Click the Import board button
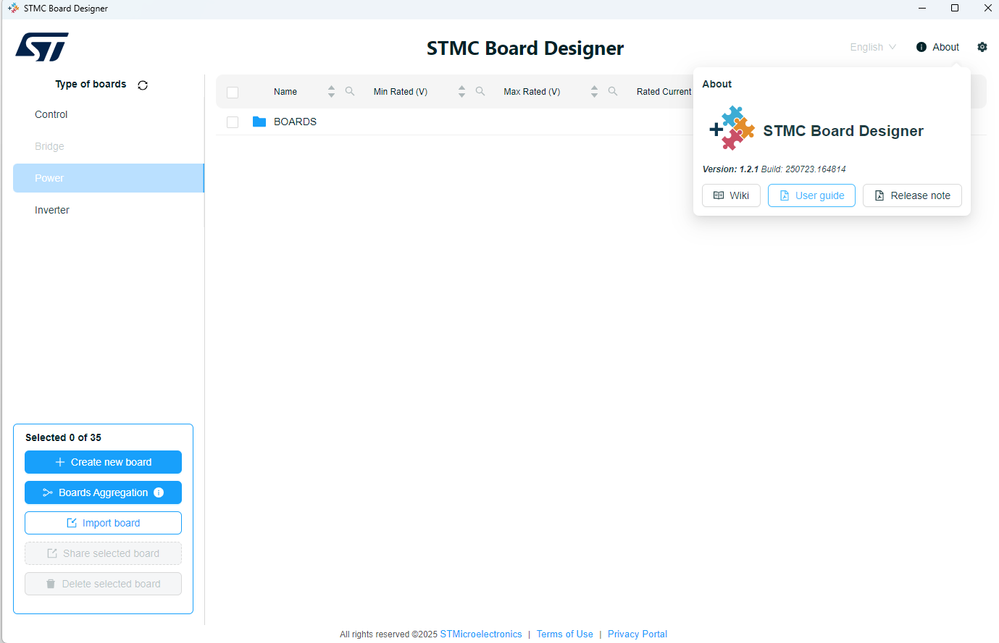The image size is (999, 643). coord(103,523)
